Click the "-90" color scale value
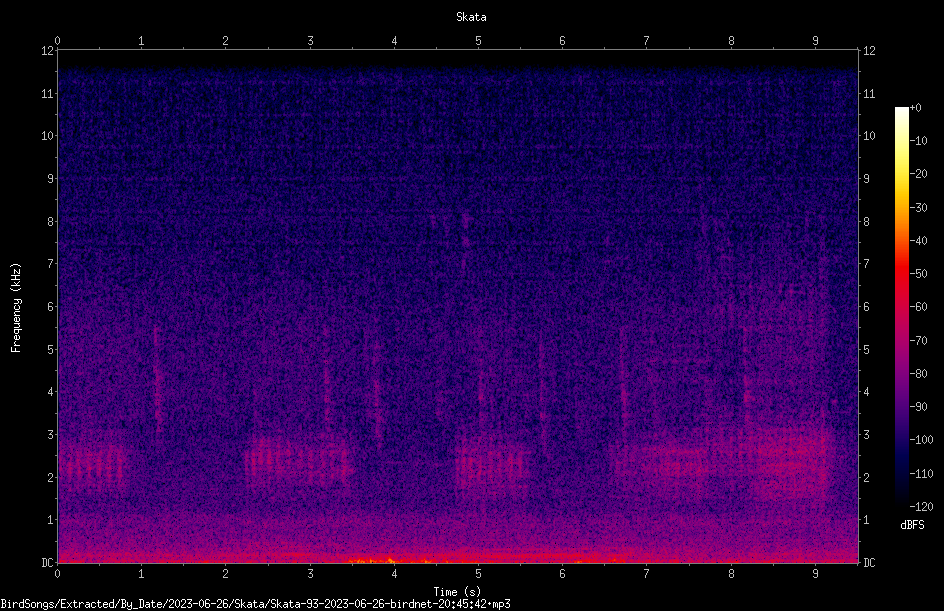This screenshot has width=944, height=611. click(x=918, y=407)
